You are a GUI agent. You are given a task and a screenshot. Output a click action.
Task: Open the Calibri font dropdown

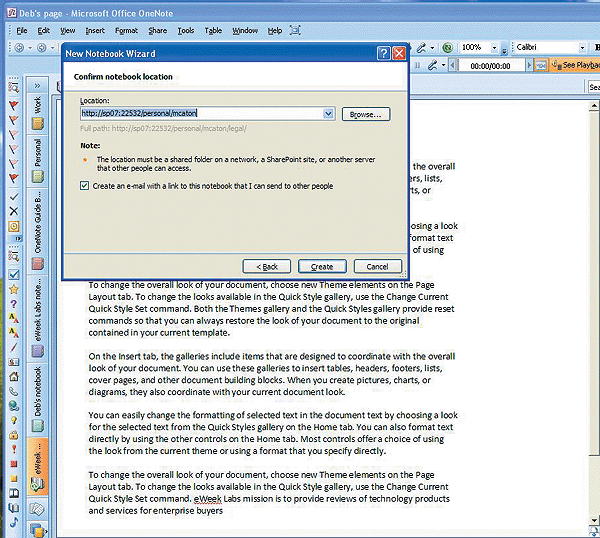[582, 47]
